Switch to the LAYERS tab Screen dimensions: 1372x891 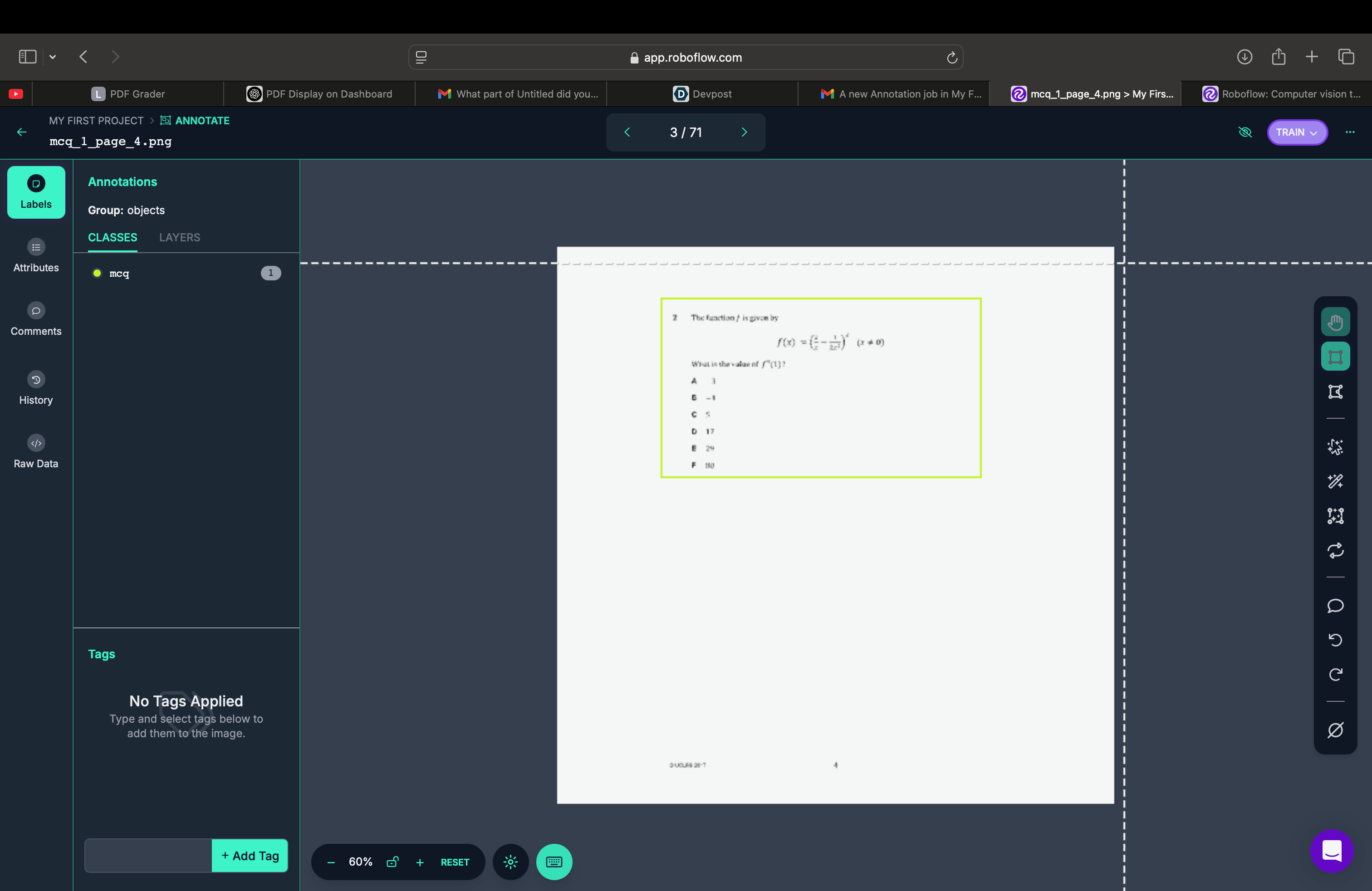(179, 237)
